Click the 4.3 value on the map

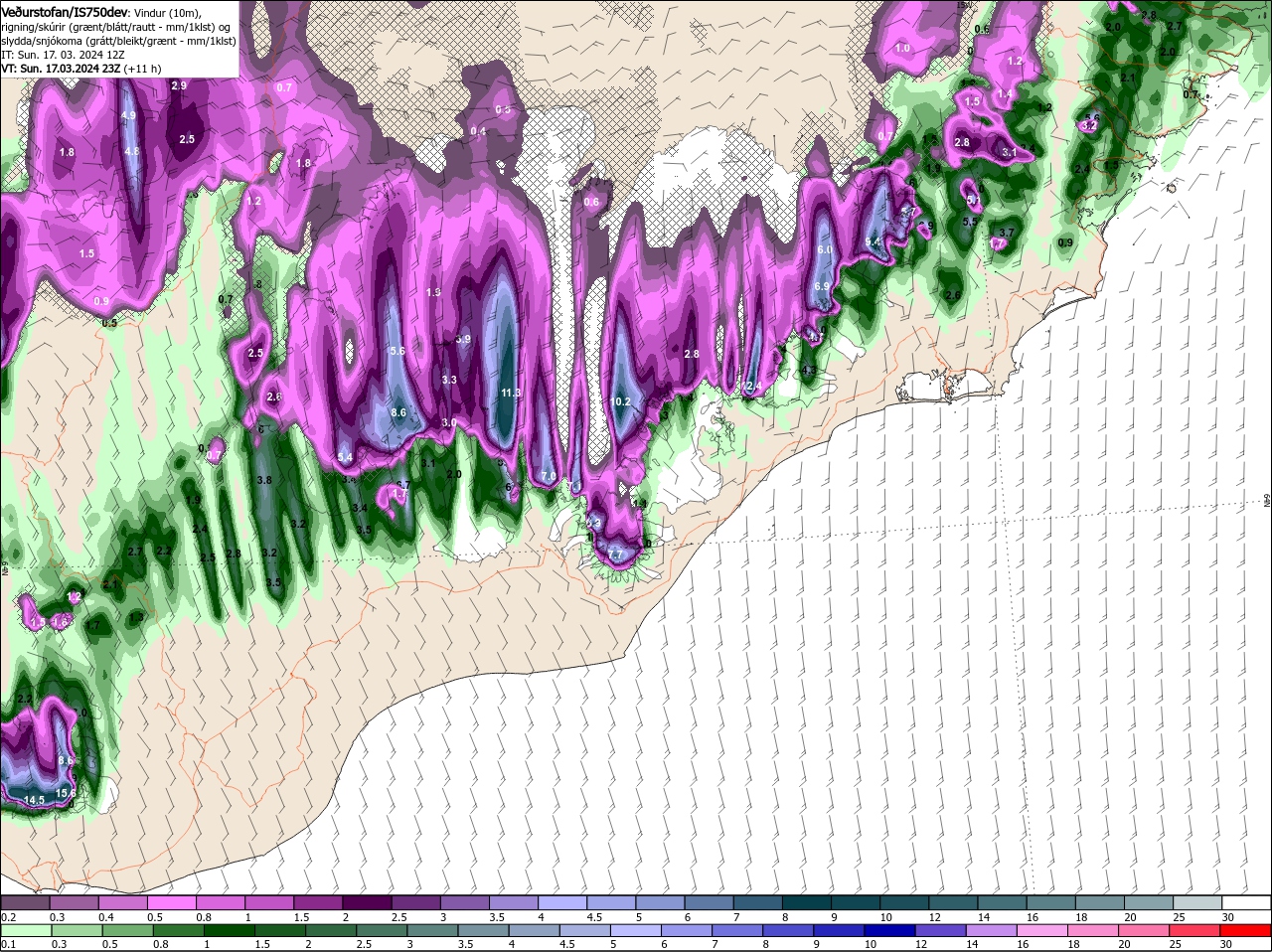click(808, 371)
